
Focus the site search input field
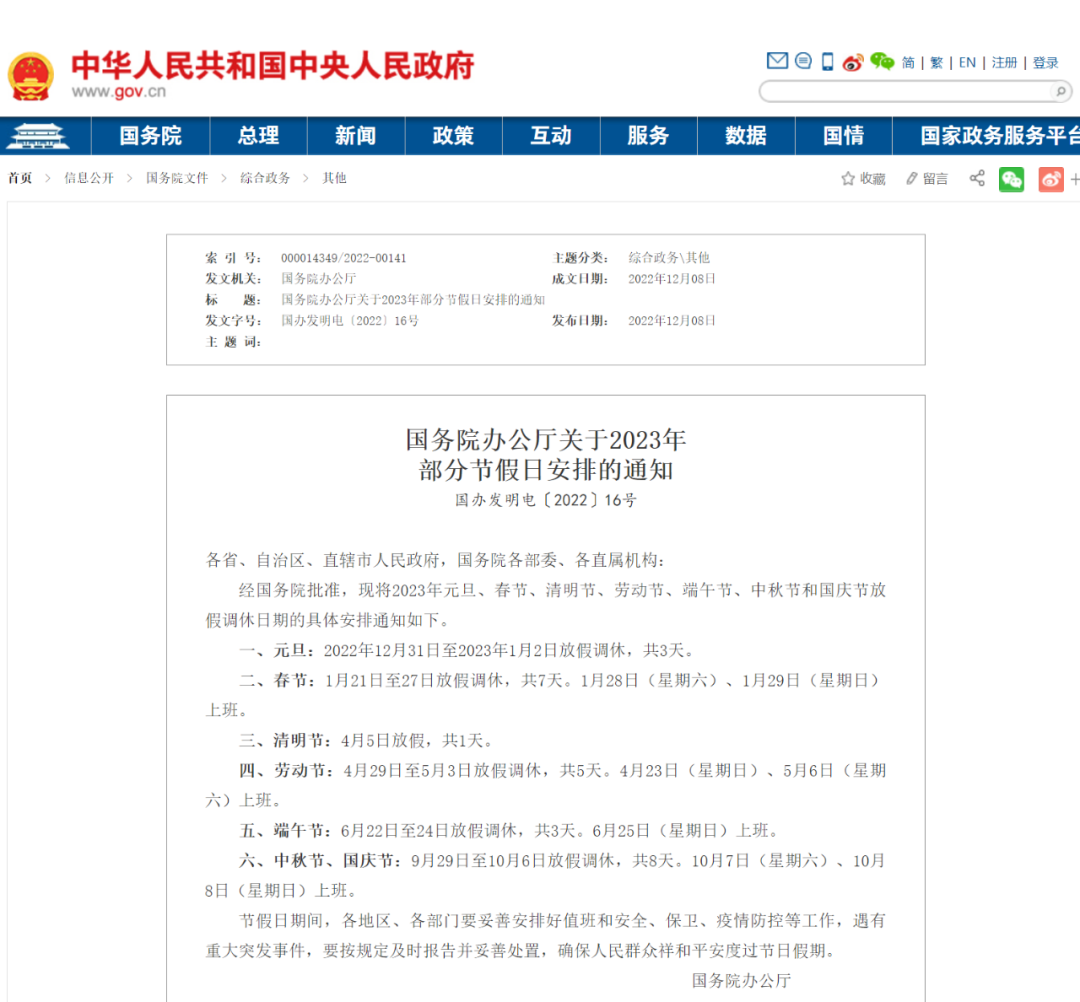(x=906, y=91)
